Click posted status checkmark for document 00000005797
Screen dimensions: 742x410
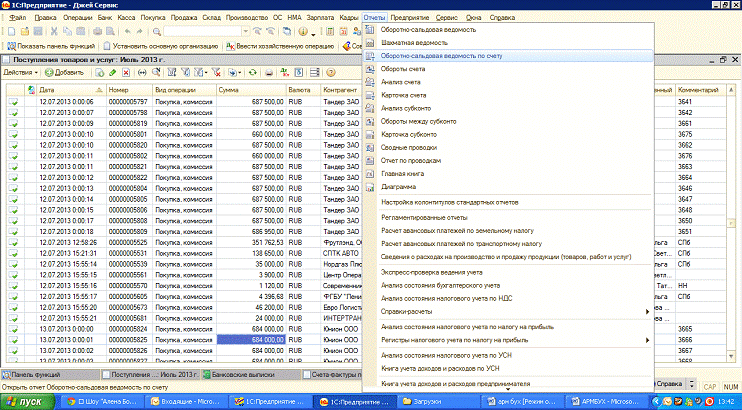coord(16,102)
